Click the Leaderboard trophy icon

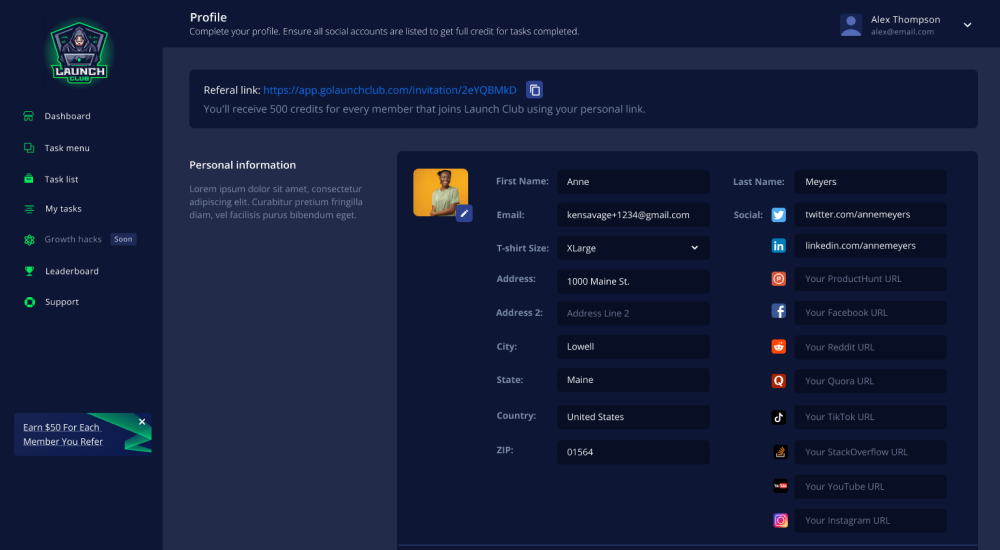(x=29, y=271)
